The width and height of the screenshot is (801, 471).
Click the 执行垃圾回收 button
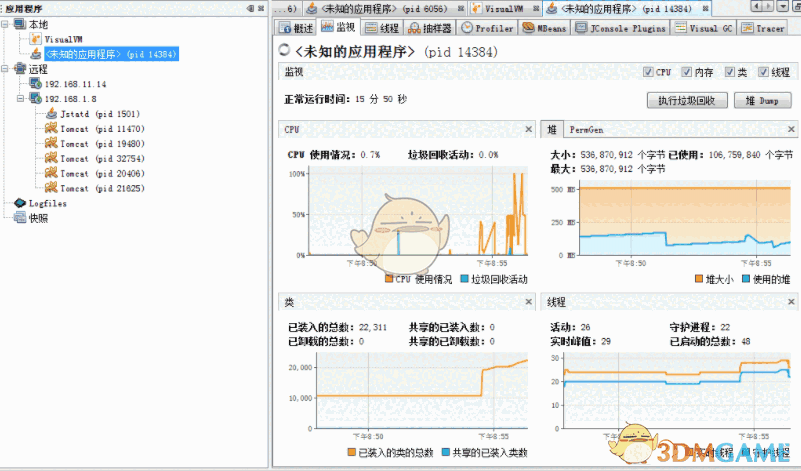tap(687, 101)
